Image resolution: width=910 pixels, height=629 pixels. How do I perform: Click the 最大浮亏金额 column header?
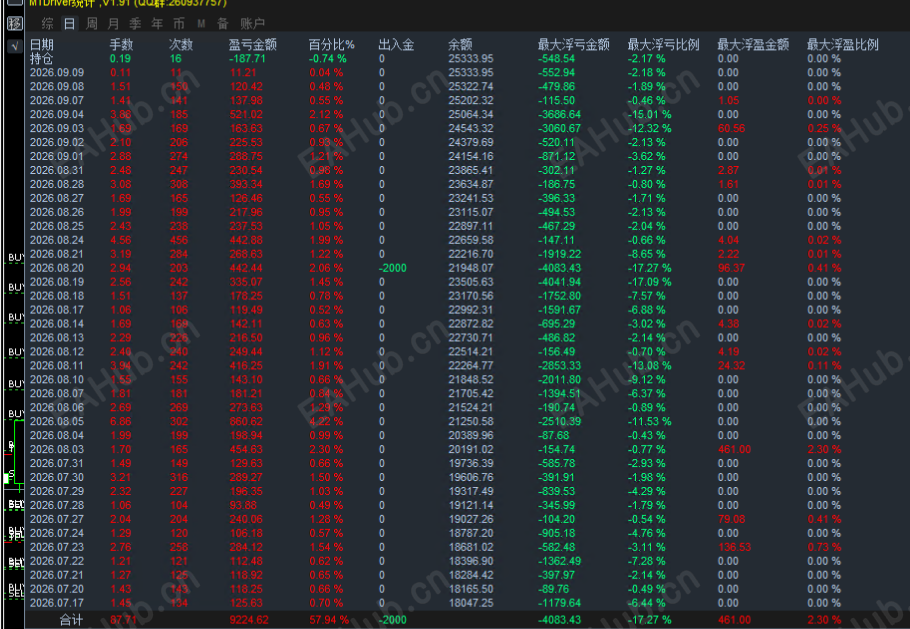tap(573, 45)
